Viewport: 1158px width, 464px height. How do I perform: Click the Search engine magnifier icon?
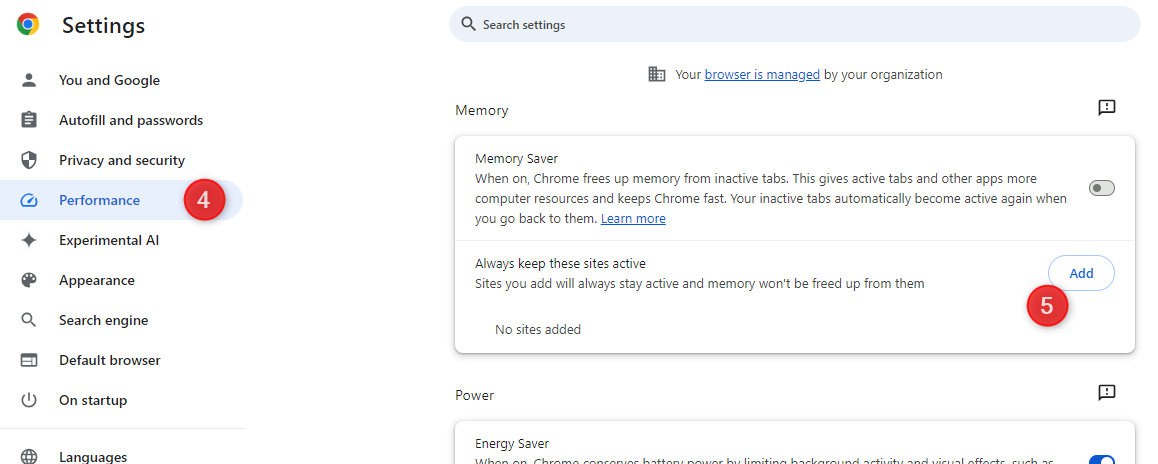pos(29,320)
